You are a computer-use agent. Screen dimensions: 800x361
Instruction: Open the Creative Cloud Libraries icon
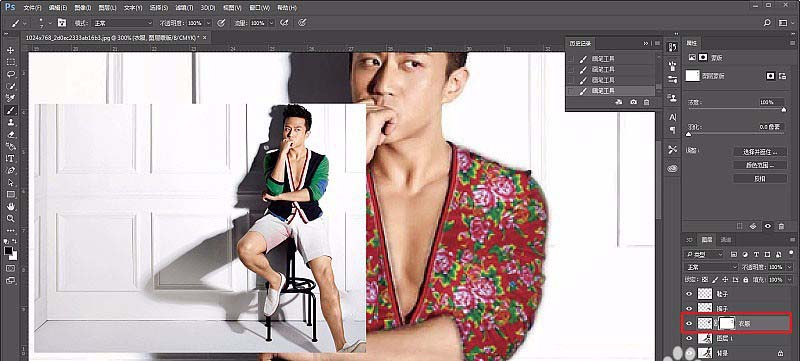click(x=672, y=168)
